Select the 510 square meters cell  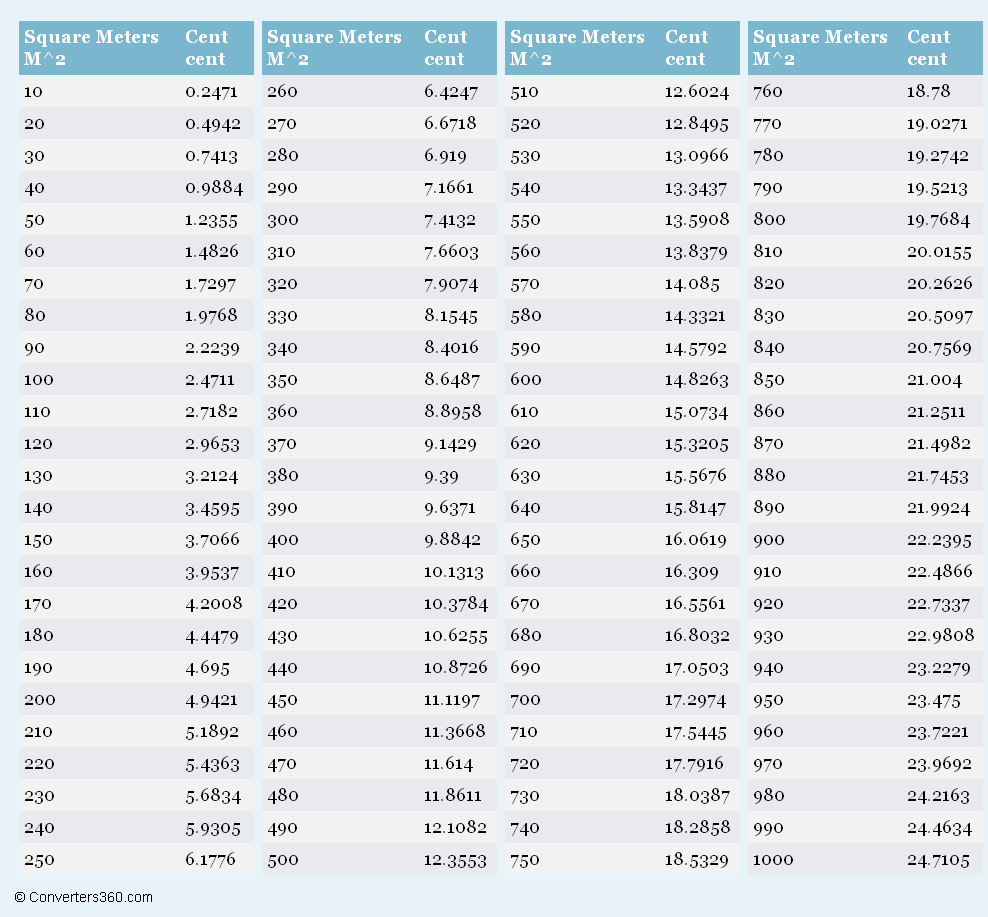coord(524,91)
